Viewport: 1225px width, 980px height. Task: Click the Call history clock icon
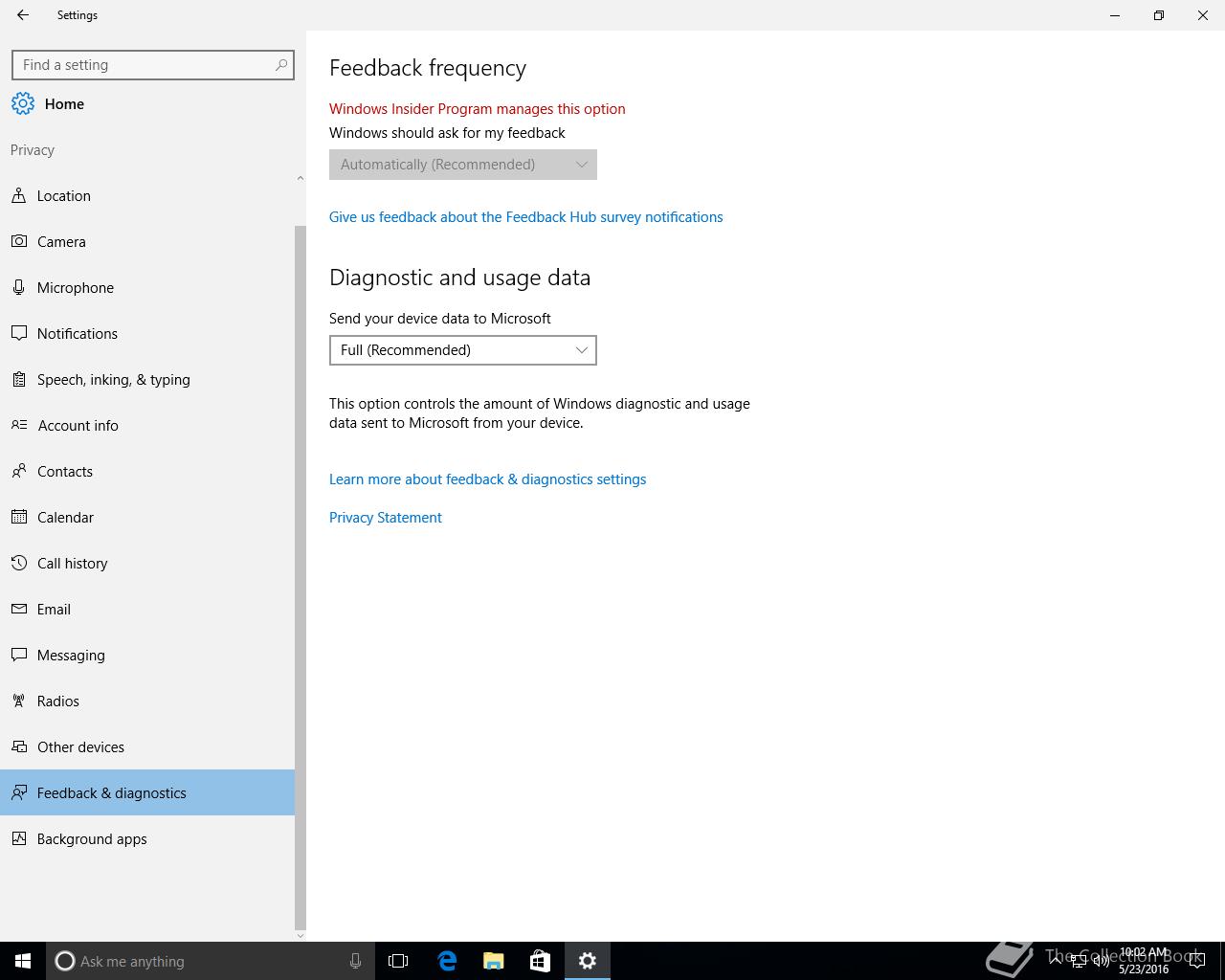coord(19,563)
